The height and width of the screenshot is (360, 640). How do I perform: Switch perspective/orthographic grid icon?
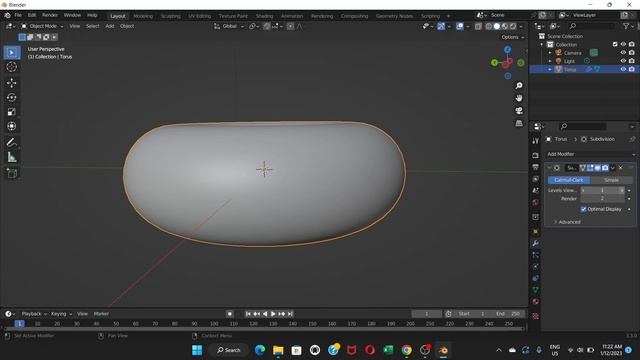pos(519,123)
